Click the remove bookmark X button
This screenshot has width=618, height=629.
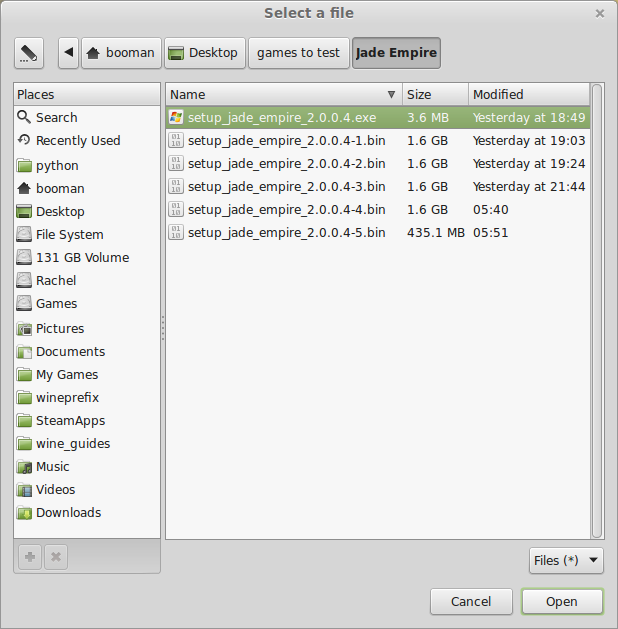point(56,557)
